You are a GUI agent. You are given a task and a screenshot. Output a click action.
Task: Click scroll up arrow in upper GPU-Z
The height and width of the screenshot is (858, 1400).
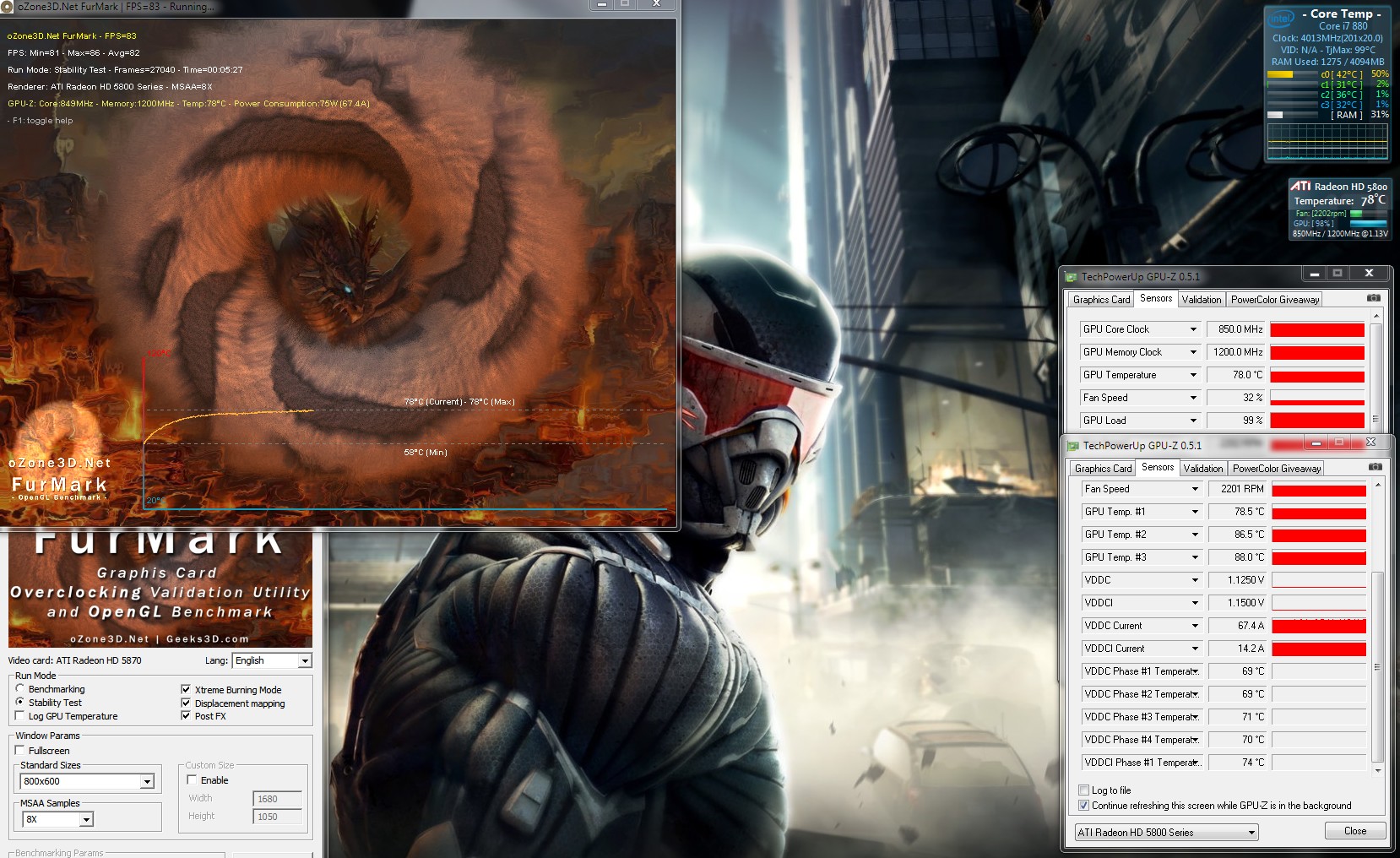pyautogui.click(x=1376, y=316)
